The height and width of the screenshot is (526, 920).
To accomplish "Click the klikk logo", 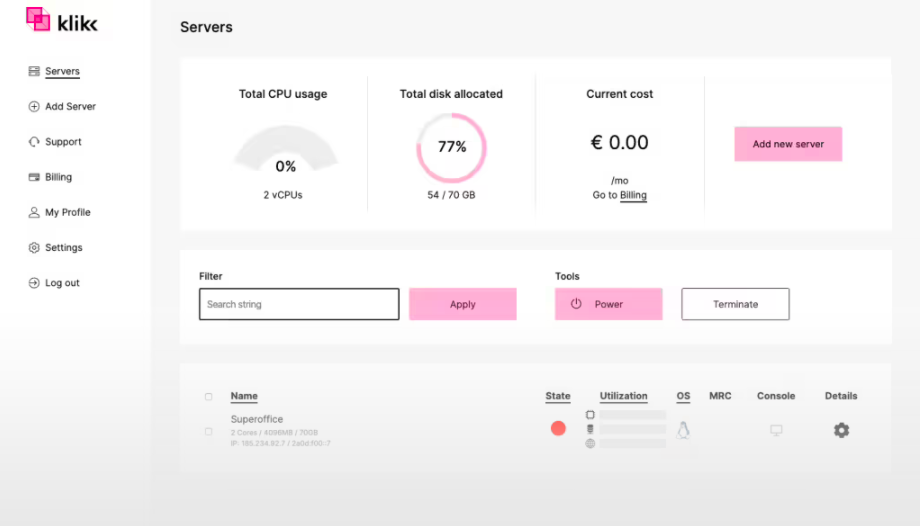I will pyautogui.click(x=62, y=20).
